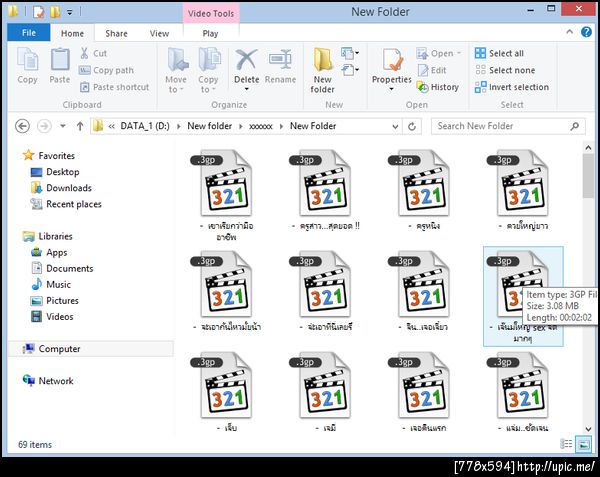Click New folder icon in quick access toolbar

(55, 12)
